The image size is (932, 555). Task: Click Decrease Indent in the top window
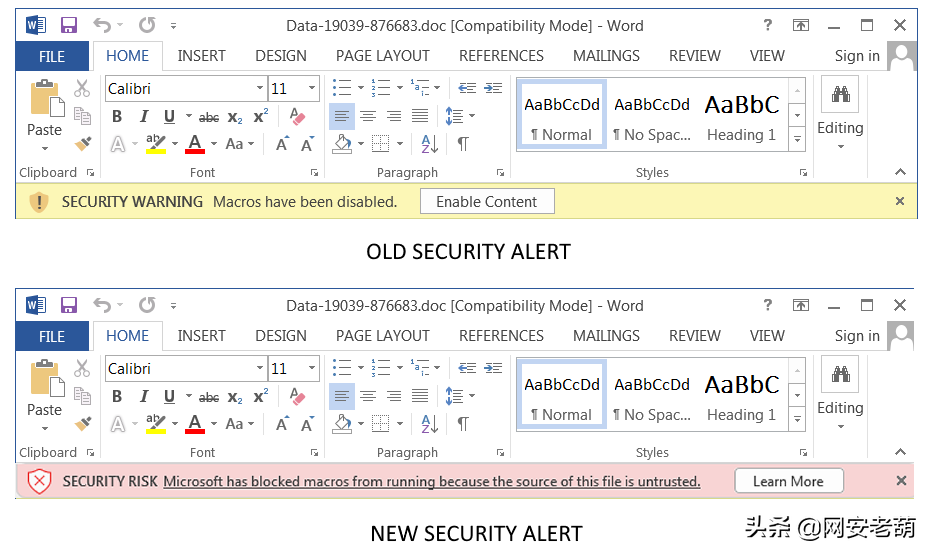click(x=467, y=89)
